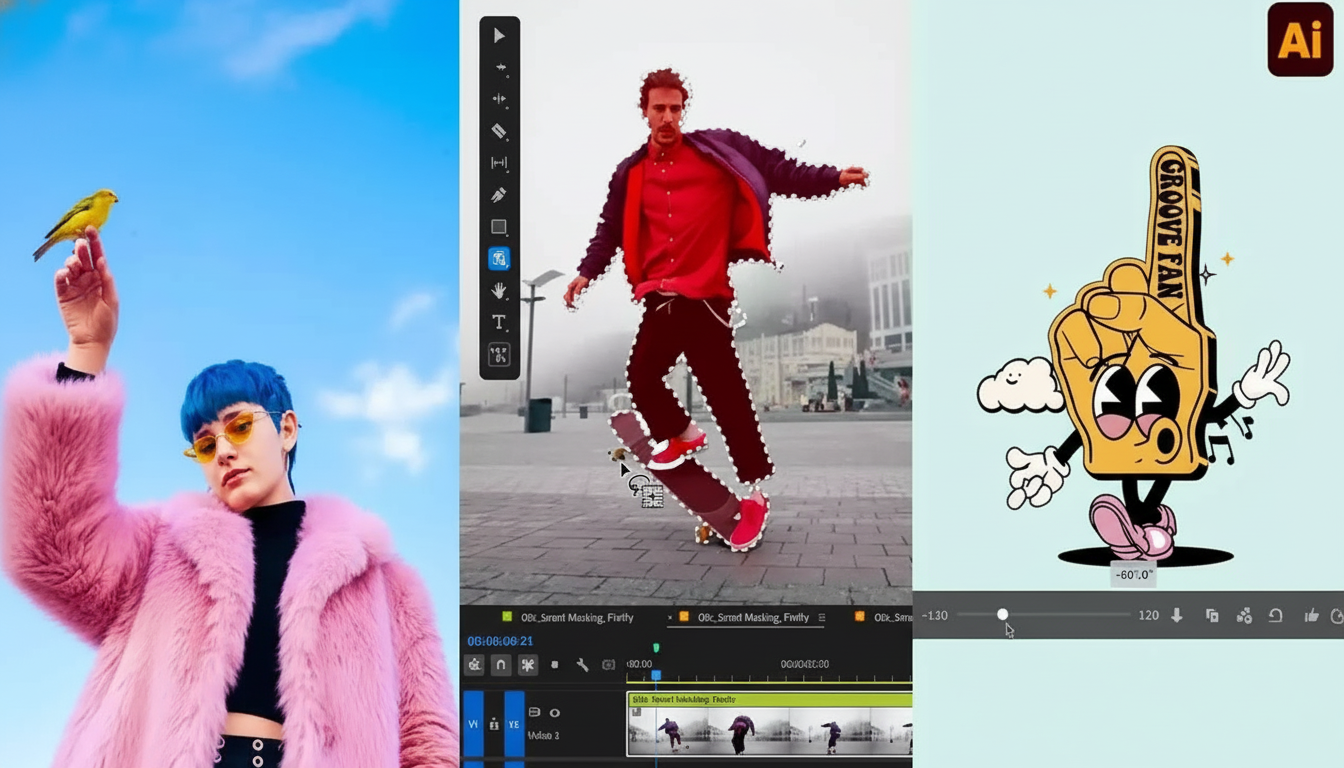Select the Rectangle tool
Screen dimensions: 1344x768
[x=500, y=225]
